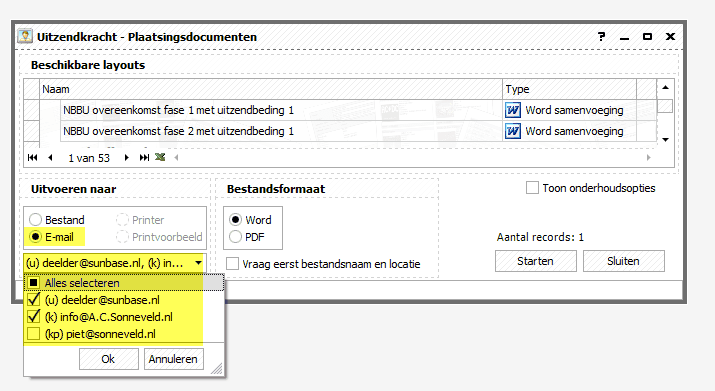Click row selector of fase 2 row
715x391 pixels.
[x=31, y=131]
